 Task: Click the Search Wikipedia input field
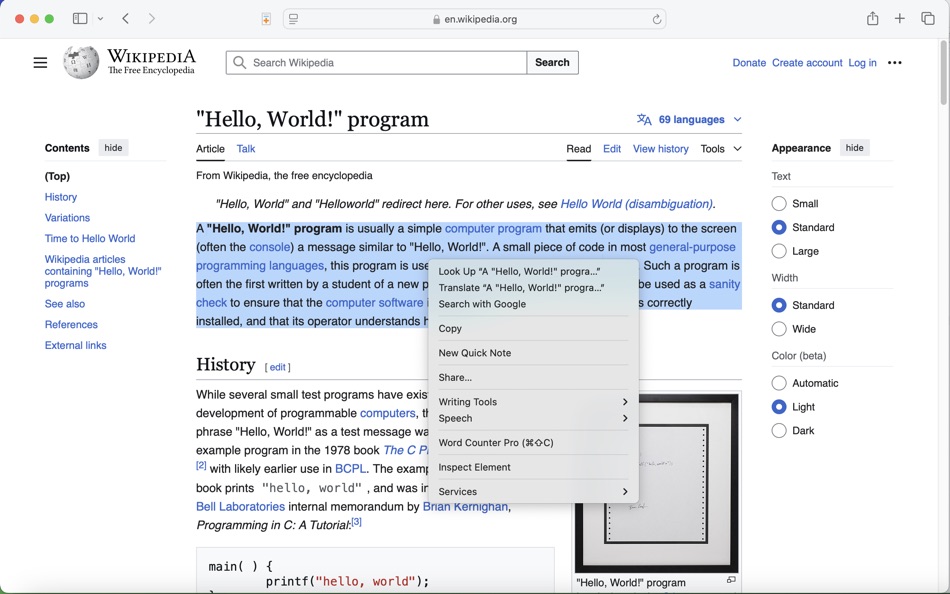[x=376, y=62]
